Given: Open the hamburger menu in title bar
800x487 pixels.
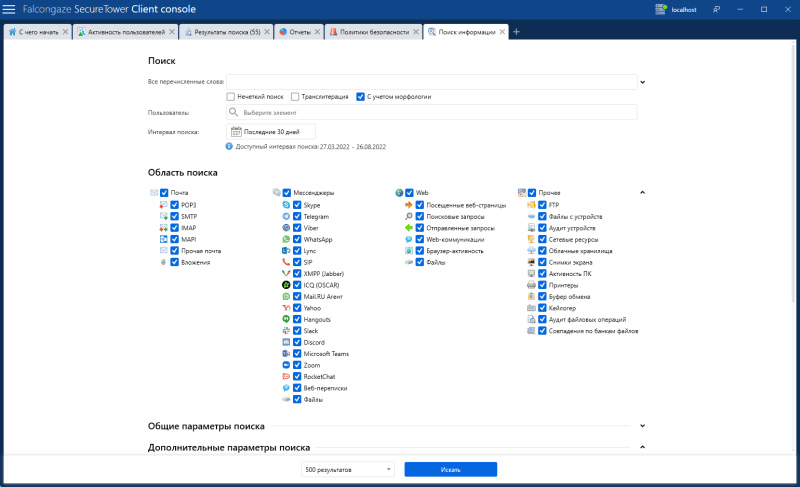Looking at the screenshot, I should [x=9, y=9].
